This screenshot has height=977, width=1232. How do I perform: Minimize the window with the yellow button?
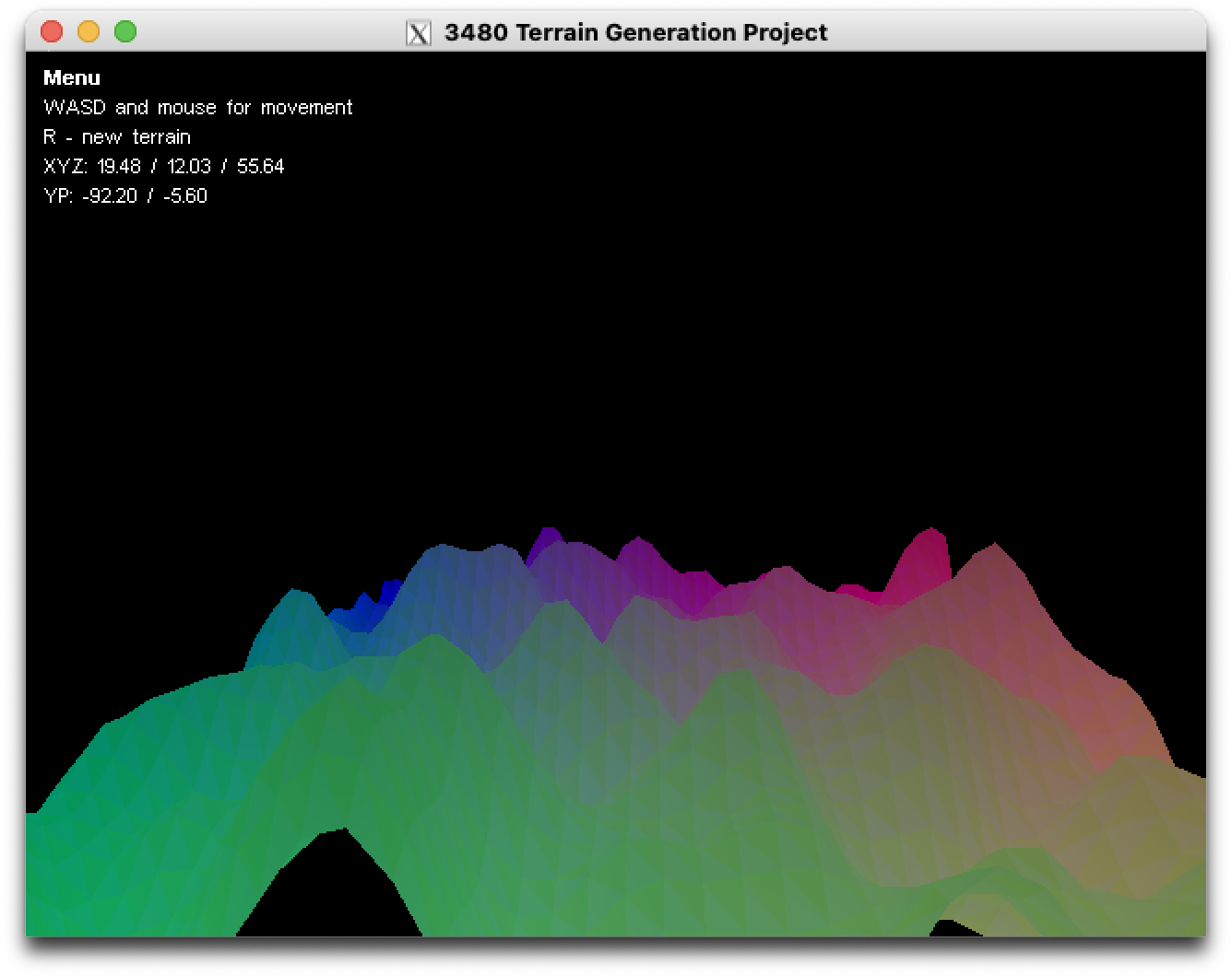click(89, 32)
